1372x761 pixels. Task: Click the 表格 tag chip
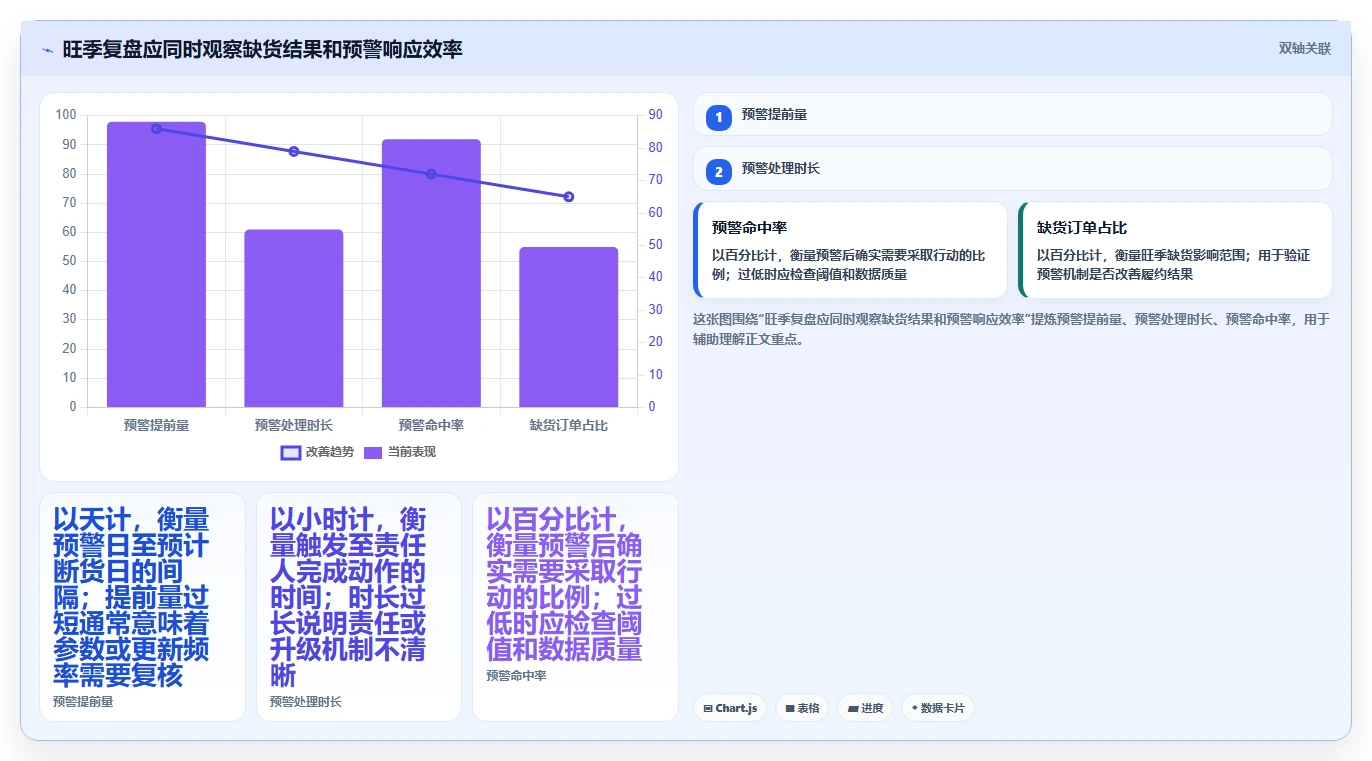click(x=802, y=708)
